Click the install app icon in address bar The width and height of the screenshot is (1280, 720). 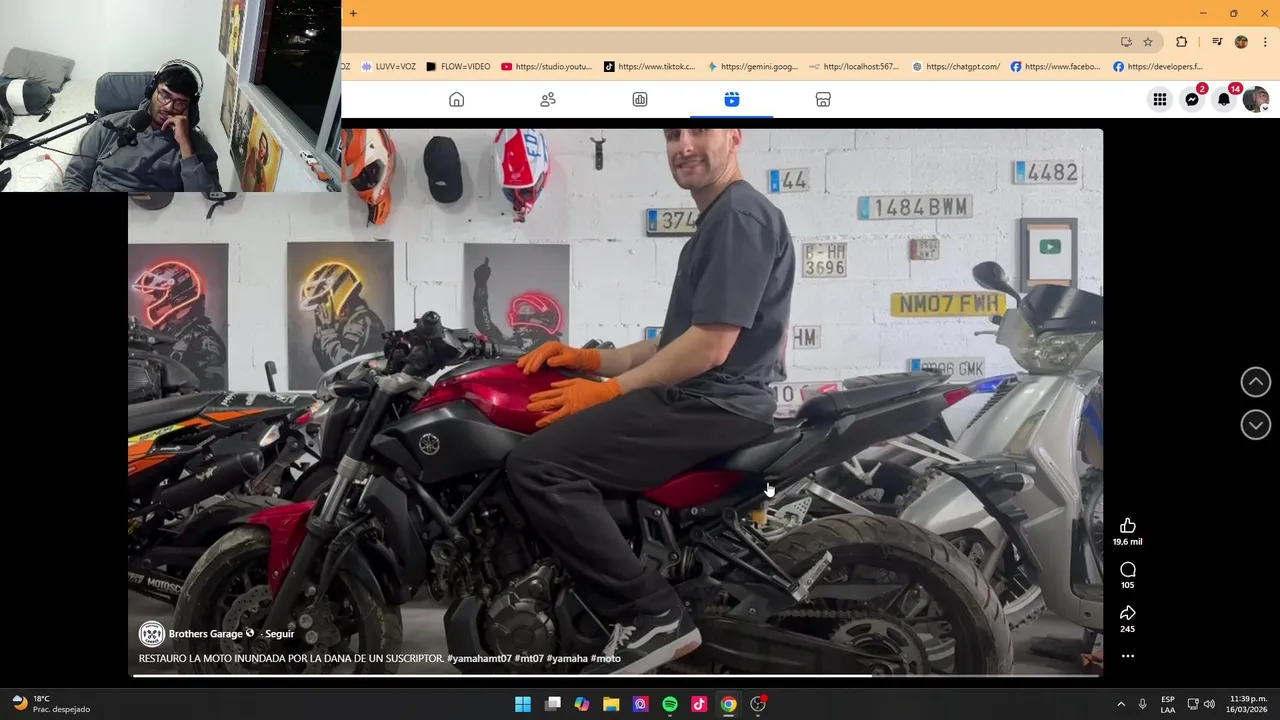point(1126,42)
